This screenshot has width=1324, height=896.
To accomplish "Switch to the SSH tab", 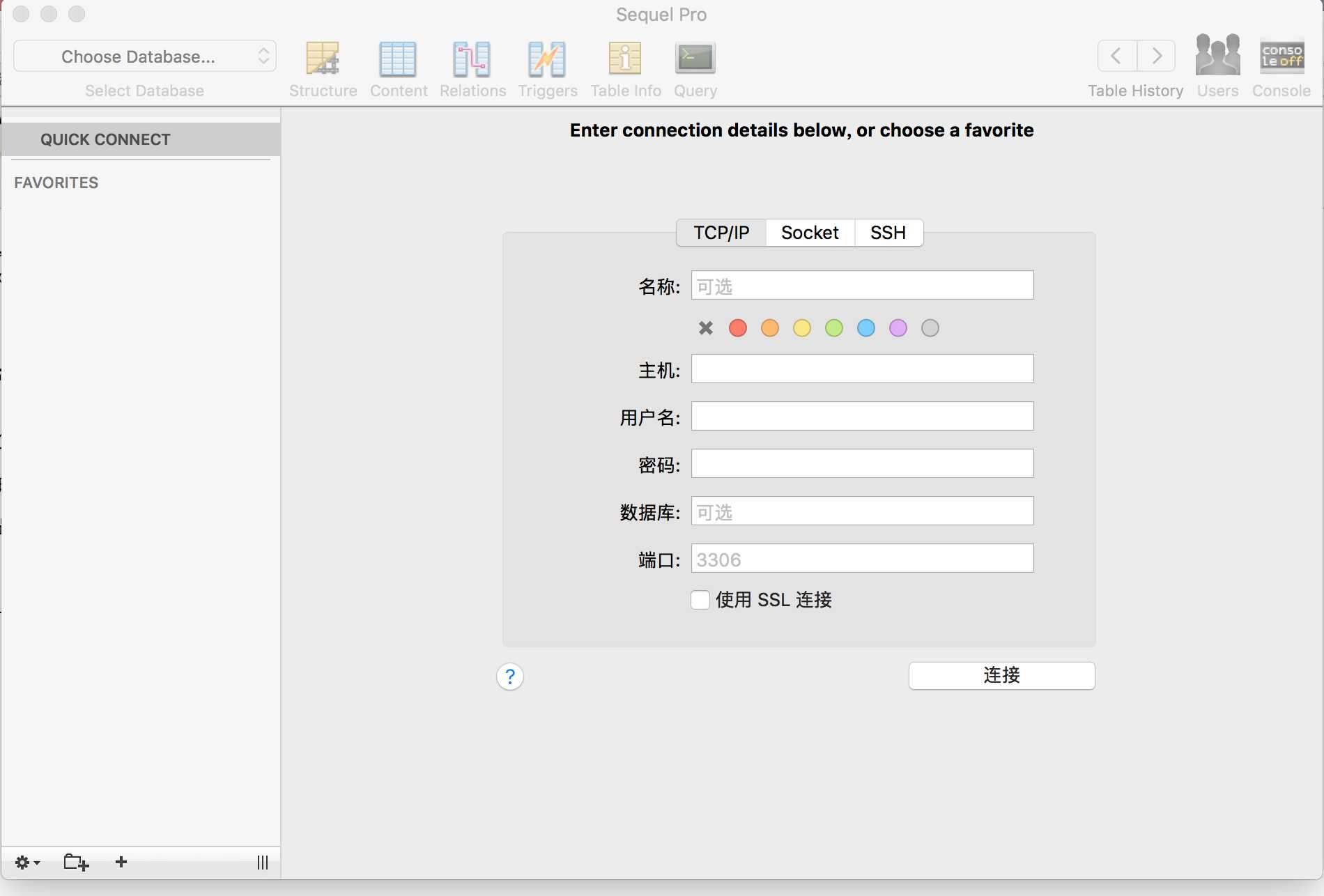I will (888, 233).
